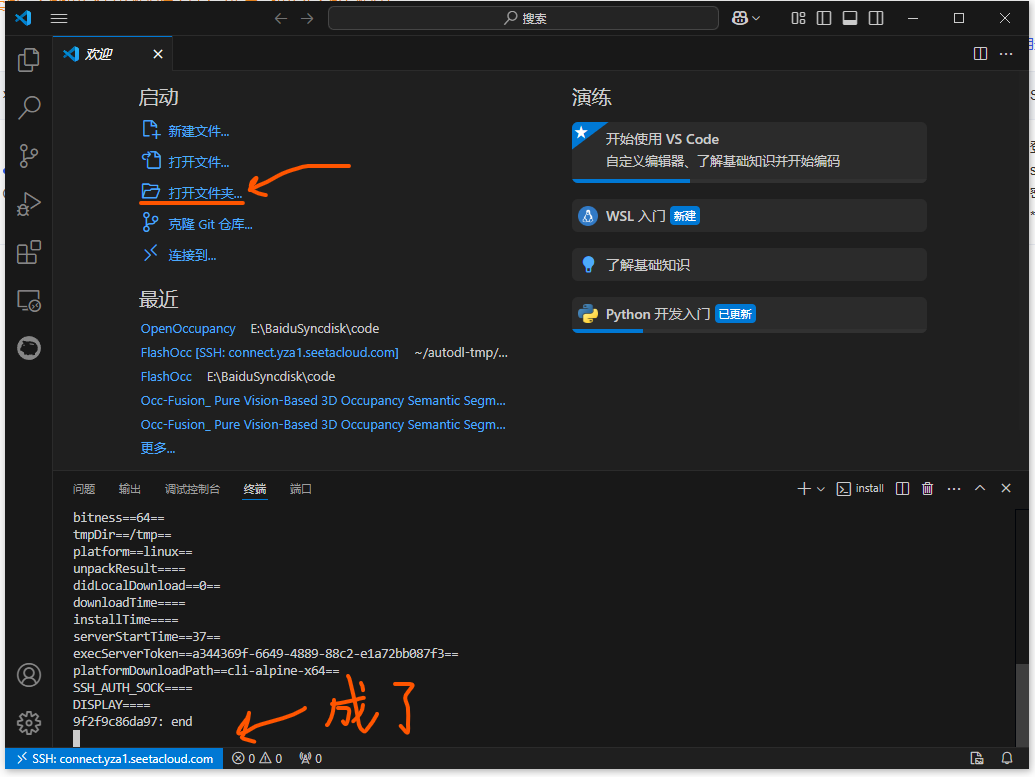The image size is (1035, 777).
Task: Click the 9f2f9c86da97: end terminal line
Action: [x=133, y=722]
